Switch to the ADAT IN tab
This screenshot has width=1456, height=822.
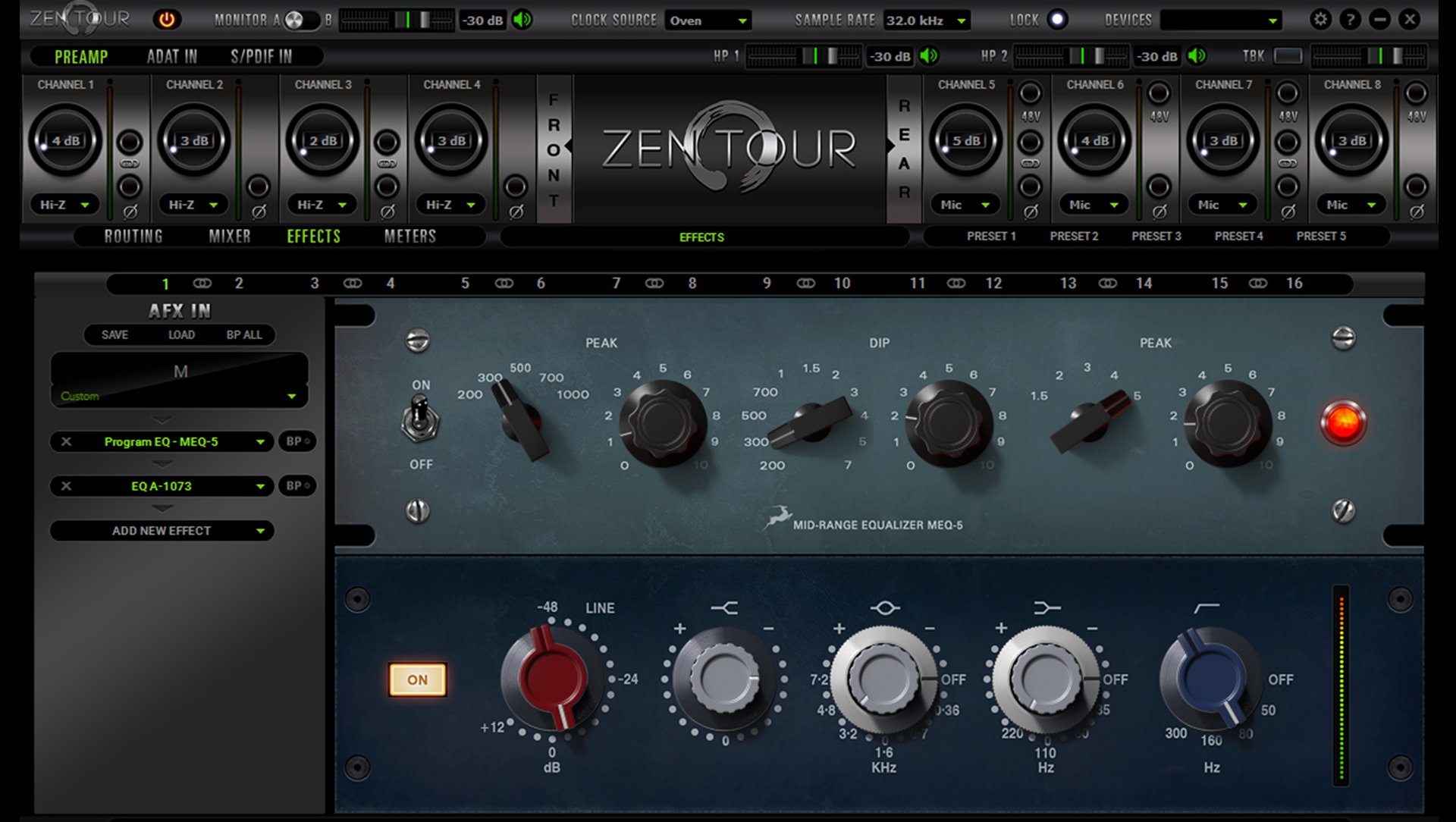[172, 55]
